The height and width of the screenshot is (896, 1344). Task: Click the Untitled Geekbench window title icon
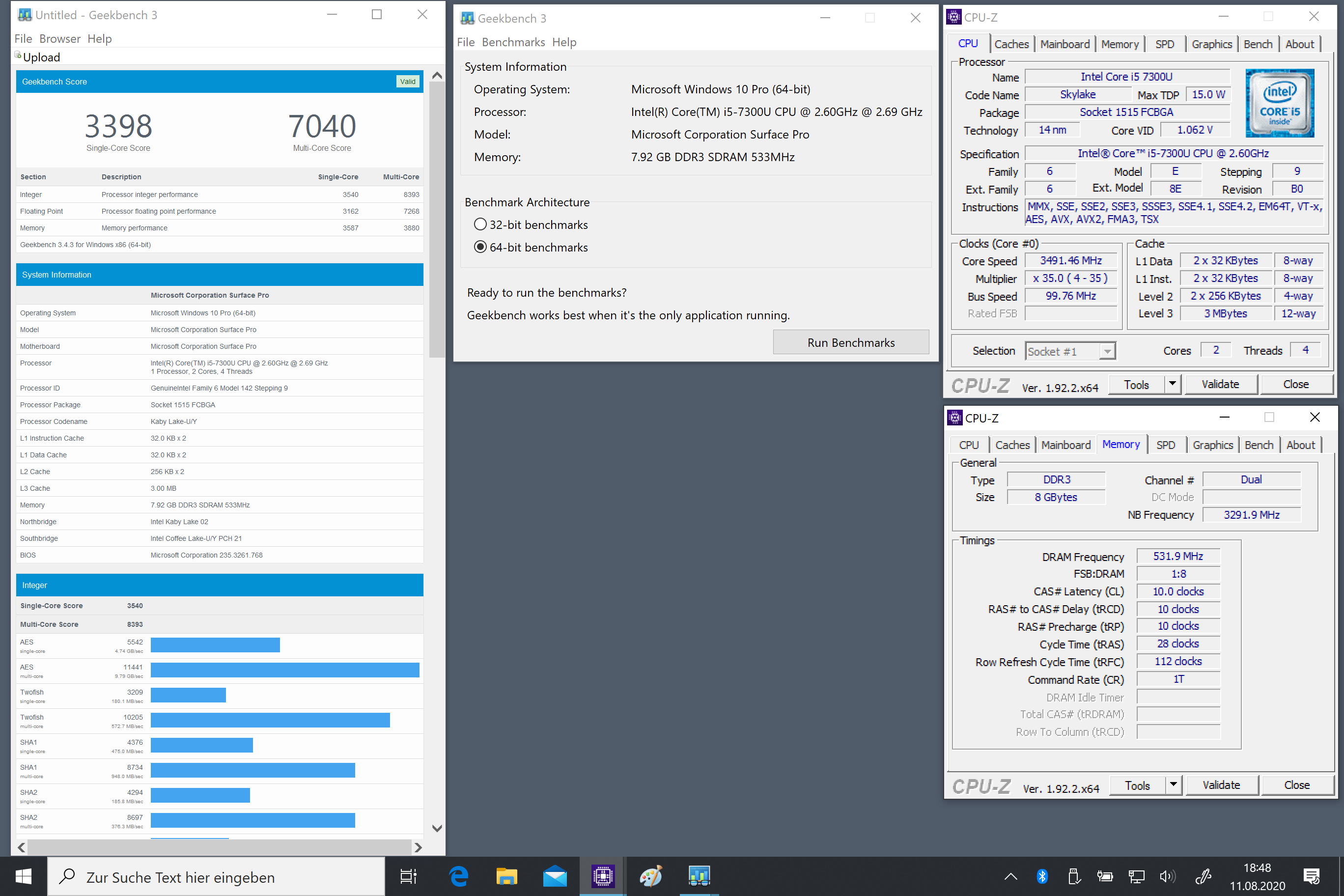coord(25,15)
